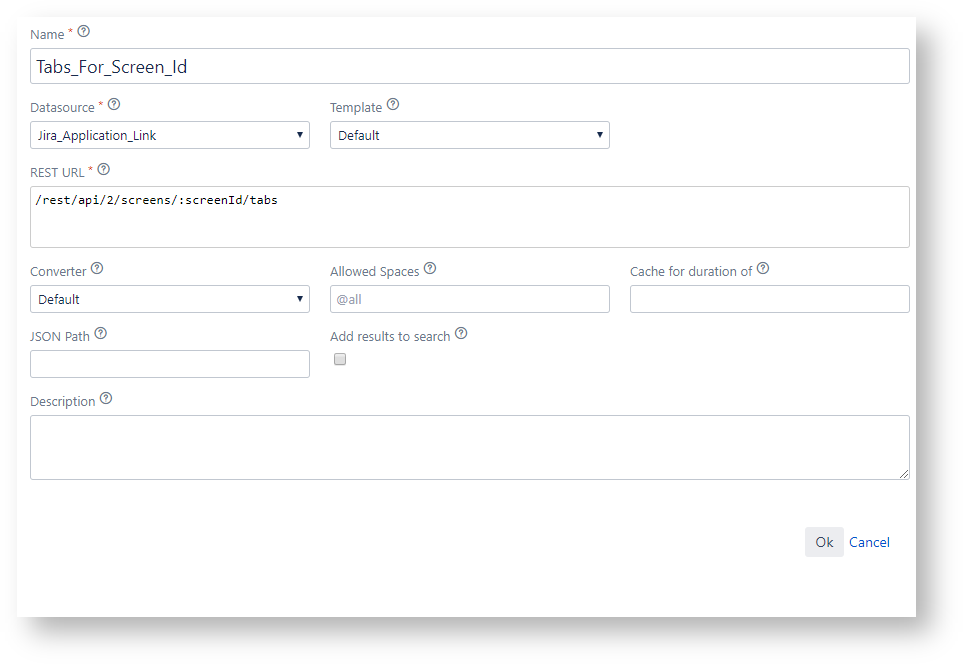Click inside the REST URL text area
The image size is (964, 665).
coord(470,216)
